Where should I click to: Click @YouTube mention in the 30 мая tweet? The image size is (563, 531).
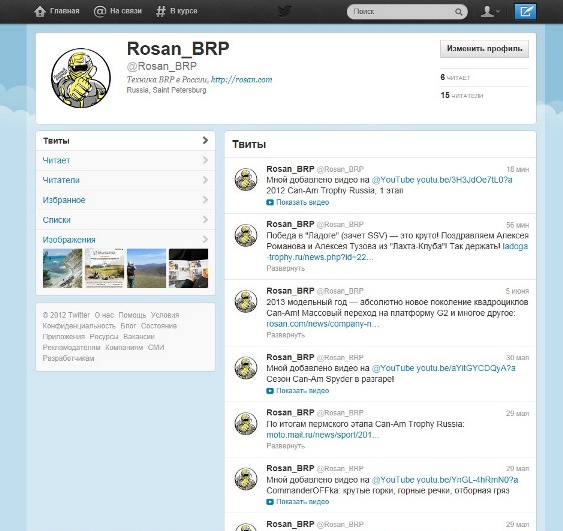(393, 368)
